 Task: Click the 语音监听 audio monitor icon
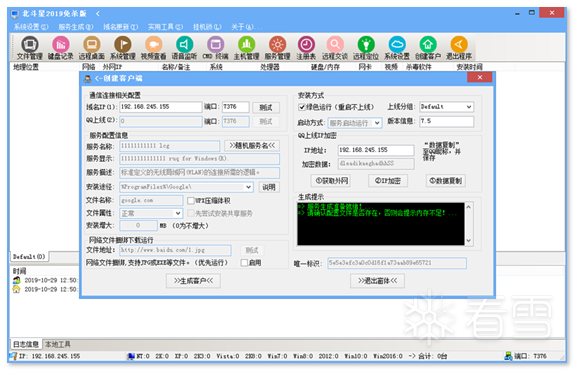(x=184, y=48)
